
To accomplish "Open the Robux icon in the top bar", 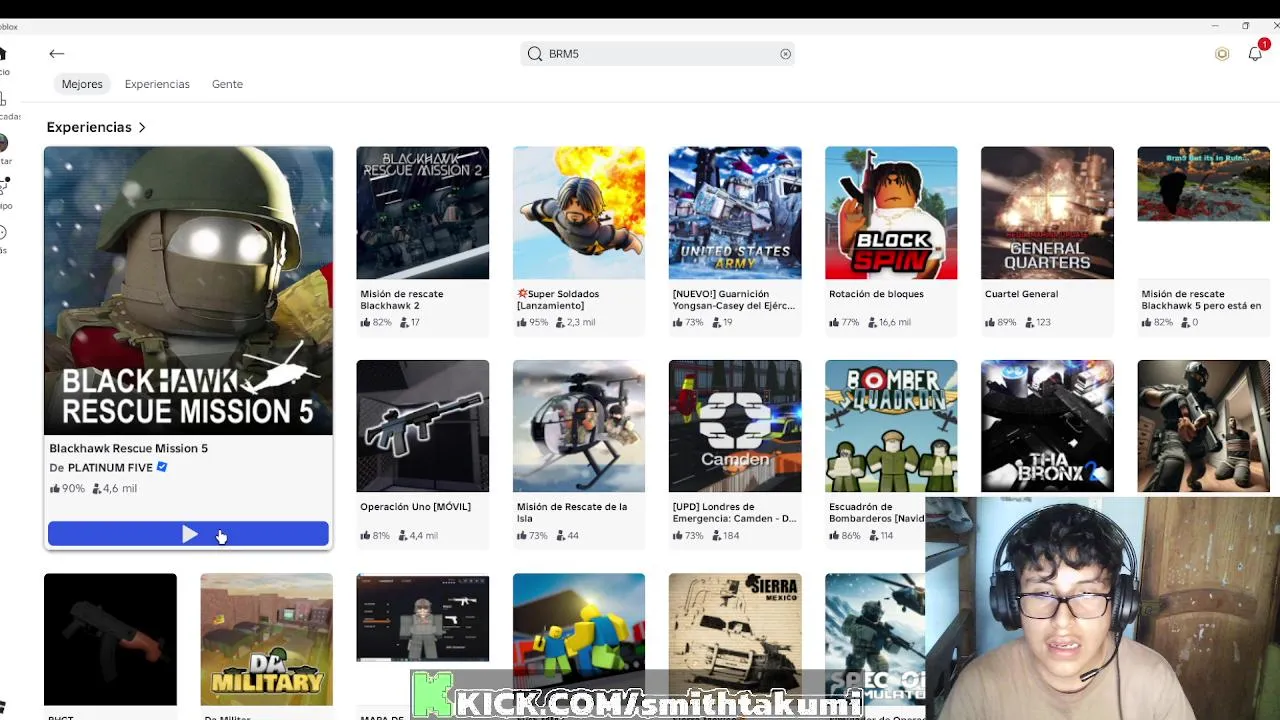I will (1222, 54).
